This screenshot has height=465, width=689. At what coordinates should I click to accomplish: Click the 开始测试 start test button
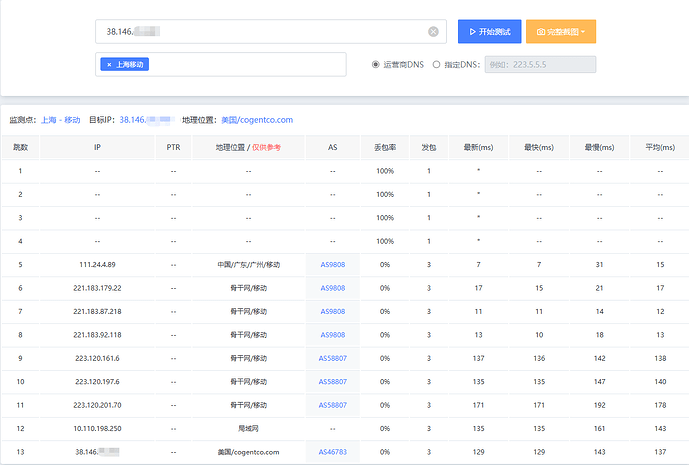[x=489, y=32]
